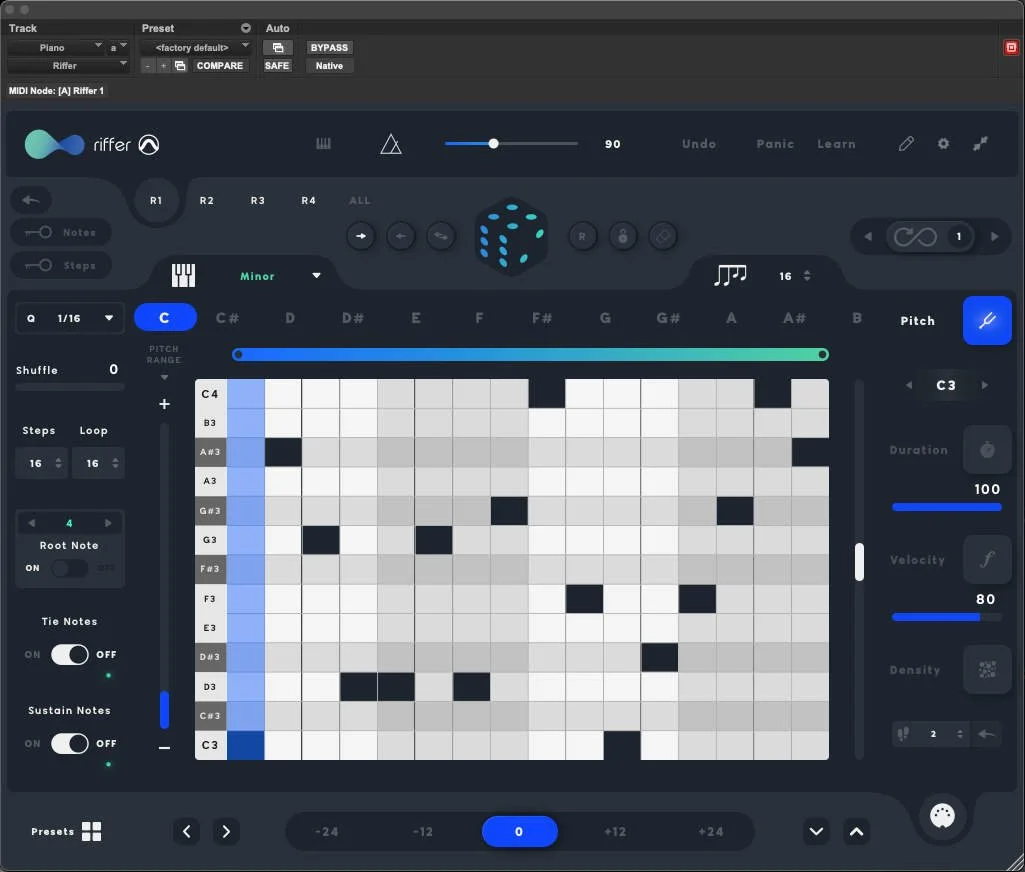Image resolution: width=1025 pixels, height=872 pixels.
Task: Select the eraser icon near the dice
Action: click(x=661, y=236)
